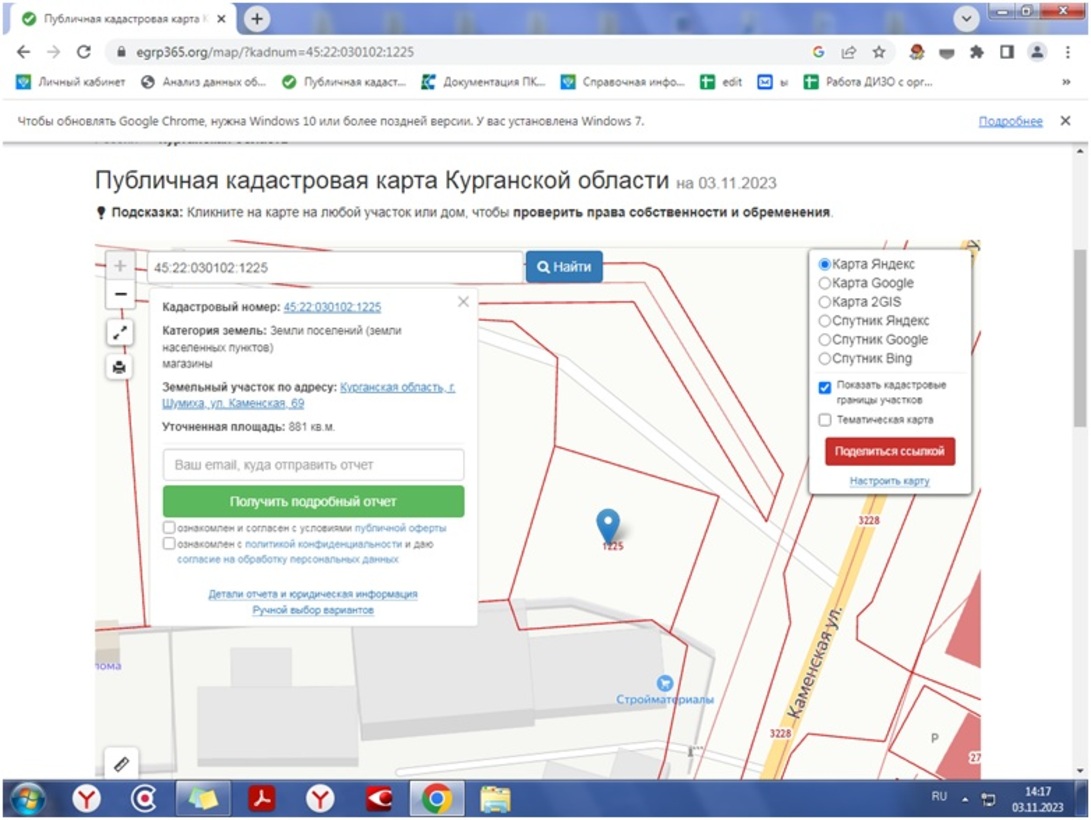Screen dimensions: 1091x820
Task: Click the browser forward arrow
Action: tap(54, 52)
